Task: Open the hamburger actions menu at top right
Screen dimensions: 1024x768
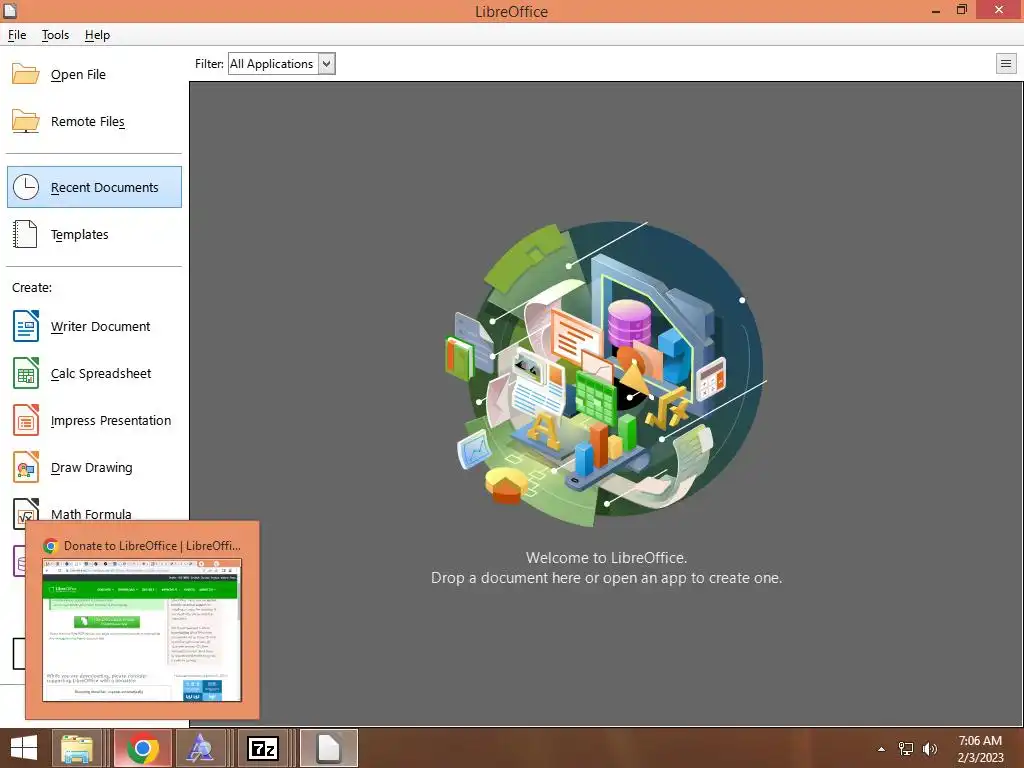Action: coord(1006,64)
